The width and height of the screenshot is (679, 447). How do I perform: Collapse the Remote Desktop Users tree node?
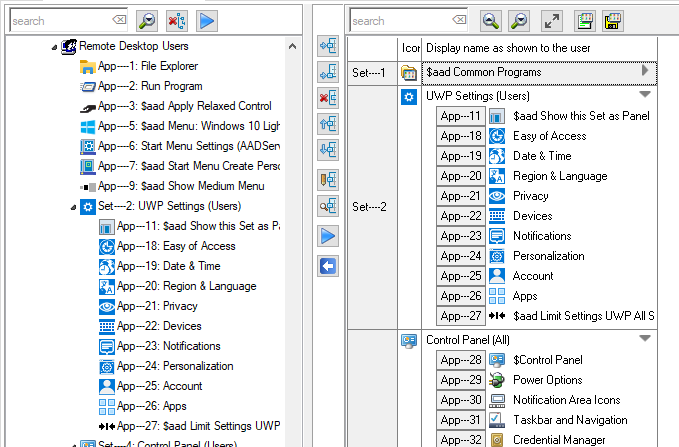pyautogui.click(x=53, y=46)
